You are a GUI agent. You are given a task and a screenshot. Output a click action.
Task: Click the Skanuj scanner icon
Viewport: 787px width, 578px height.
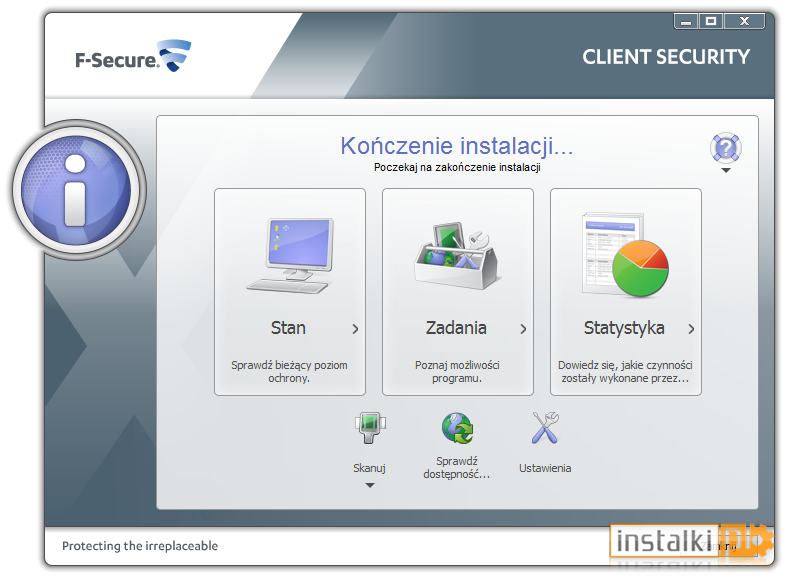click(370, 428)
